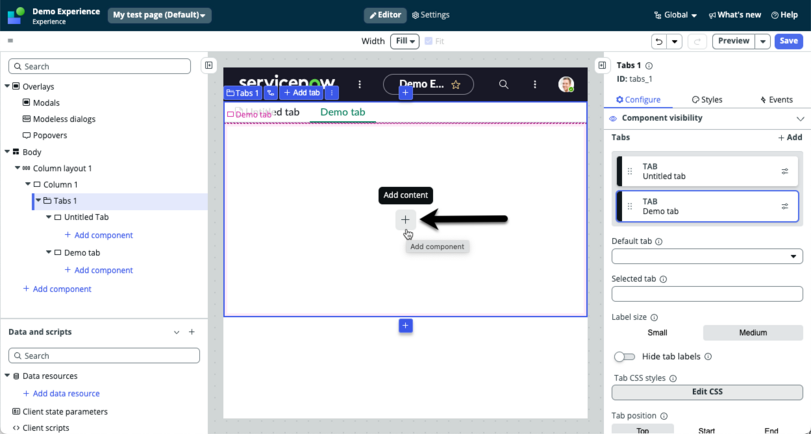Open the Help menu
This screenshot has width=811, height=434.
pyautogui.click(x=784, y=15)
